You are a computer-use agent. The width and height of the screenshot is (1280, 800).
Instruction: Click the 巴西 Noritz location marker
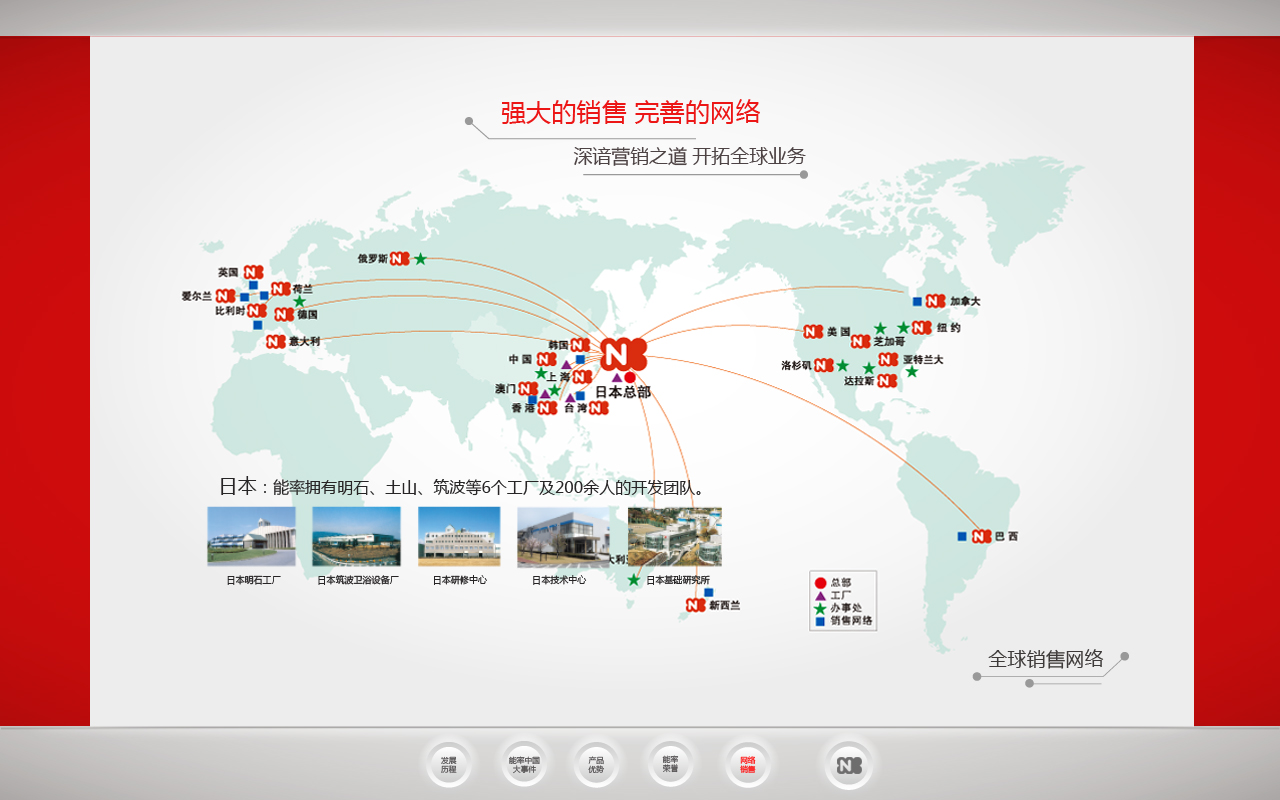pos(981,536)
